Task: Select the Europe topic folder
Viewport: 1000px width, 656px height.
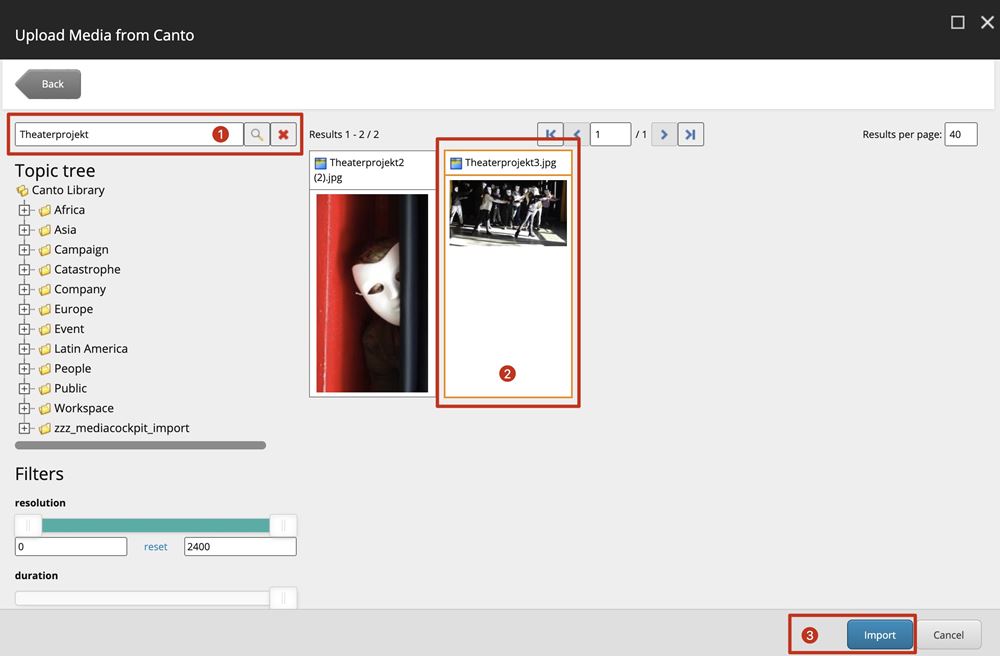Action: pyautogui.click(x=73, y=309)
